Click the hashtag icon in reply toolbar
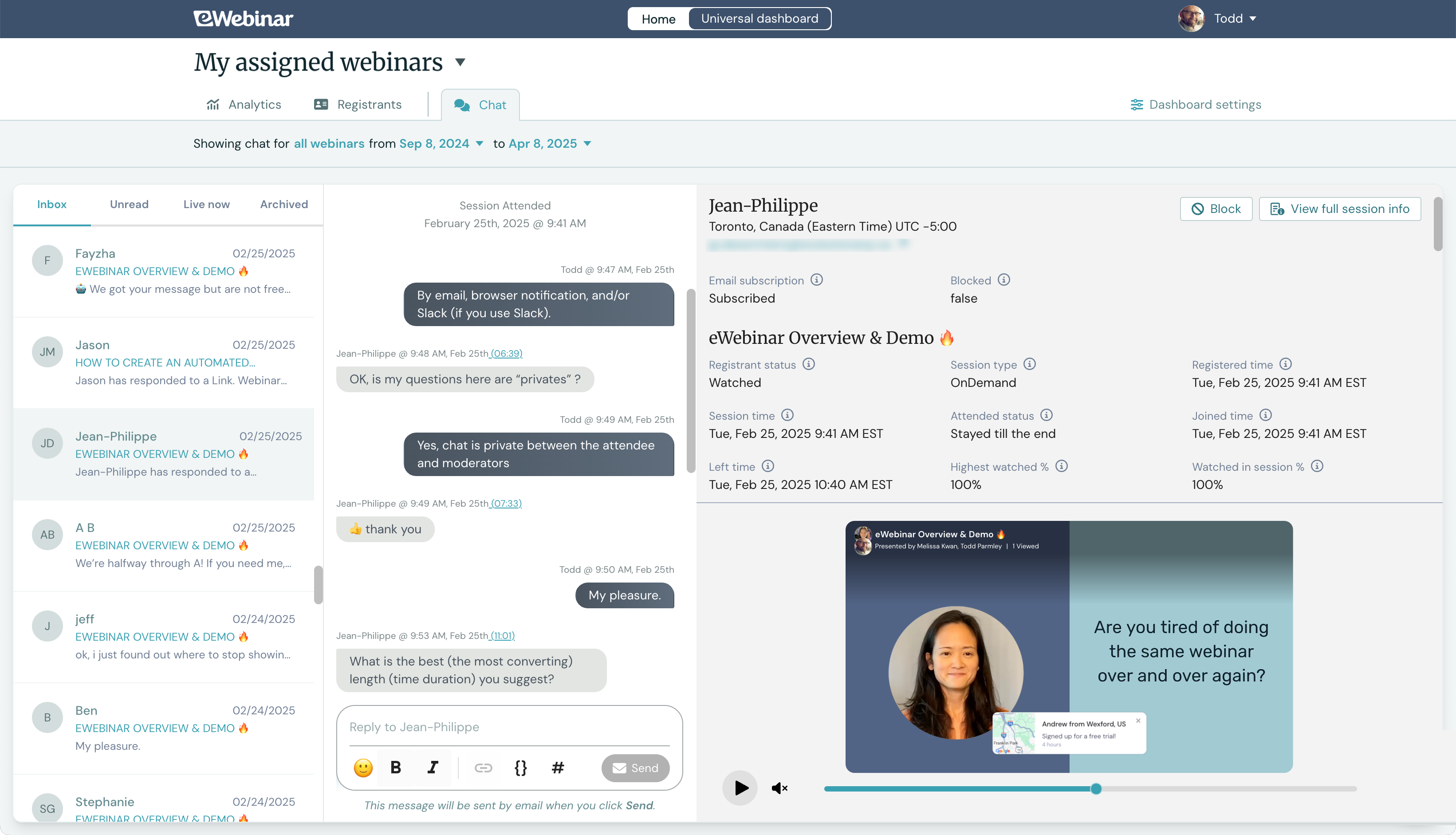1456x835 pixels. click(557, 768)
